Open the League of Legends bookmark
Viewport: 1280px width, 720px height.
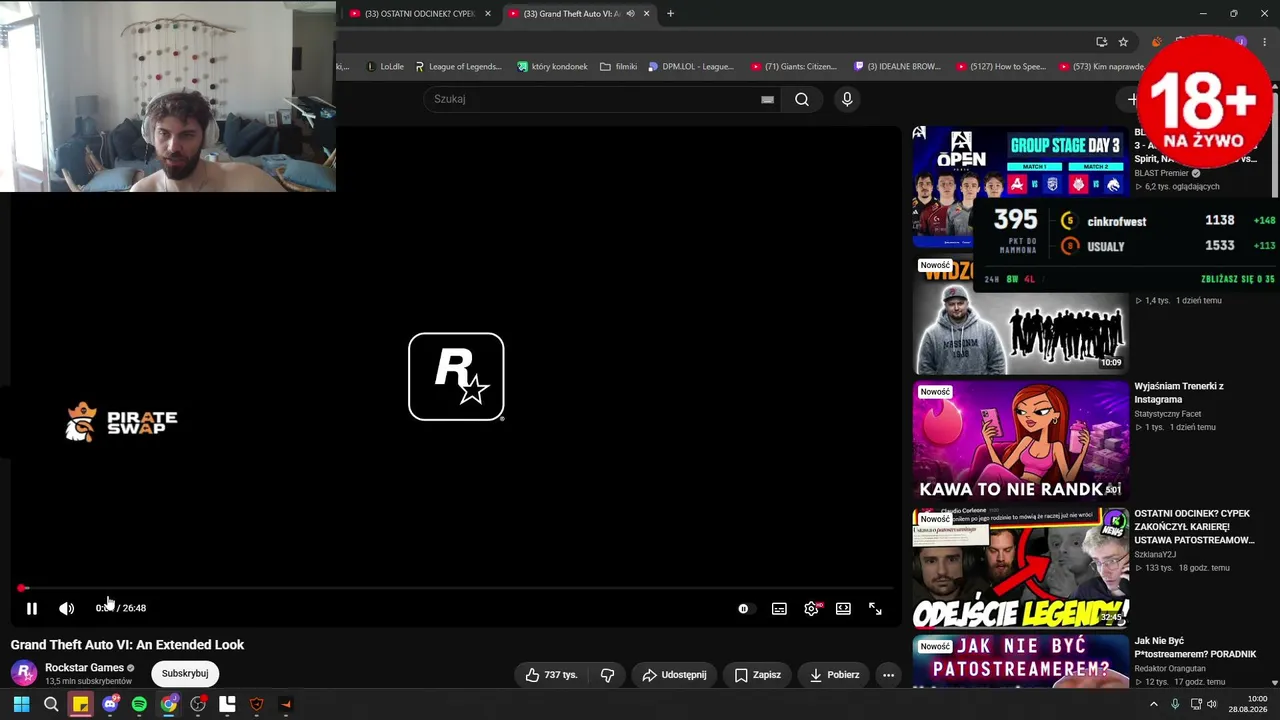pos(458,67)
